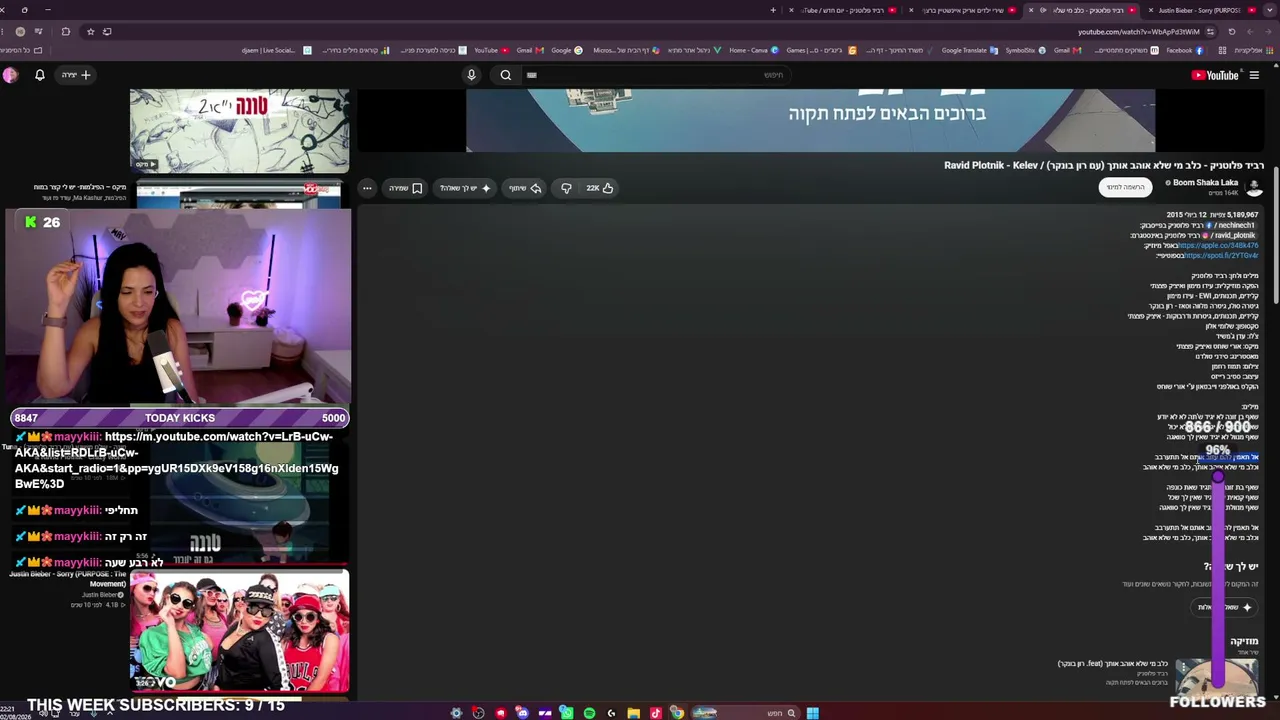Open the SymbolStix bookmark
The height and width of the screenshot is (720, 1280).
point(1026,50)
